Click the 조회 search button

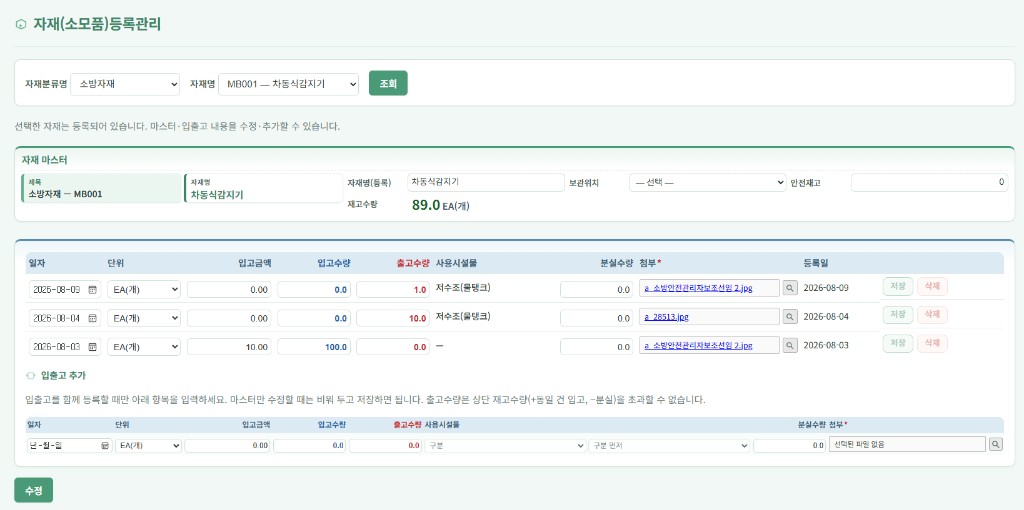(x=388, y=84)
